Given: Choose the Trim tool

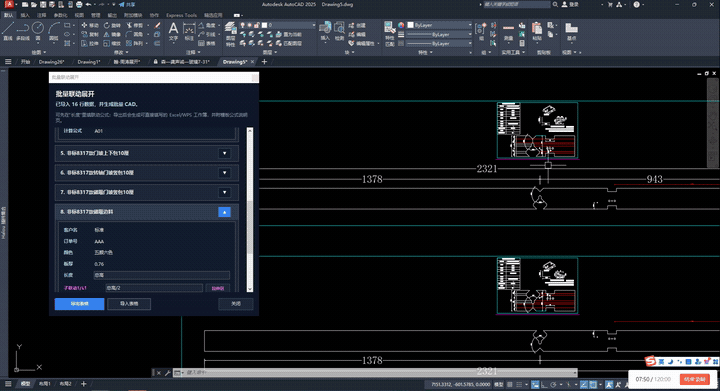Looking at the screenshot, I should (x=135, y=25).
